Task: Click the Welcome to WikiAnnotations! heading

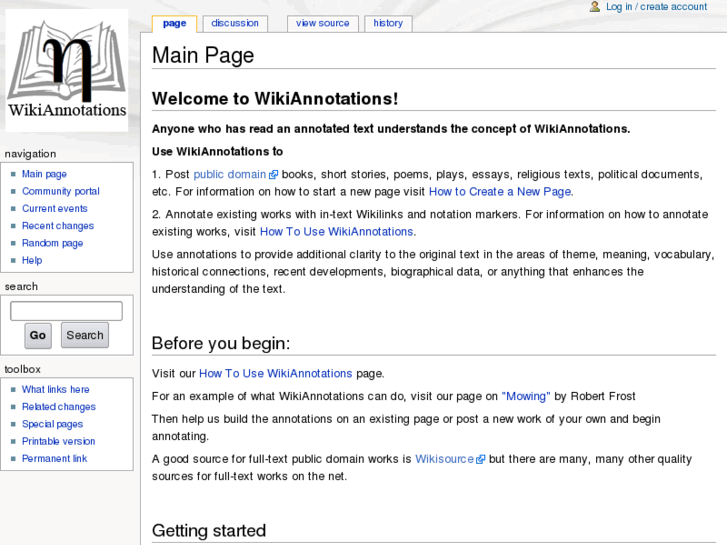Action: [275, 99]
